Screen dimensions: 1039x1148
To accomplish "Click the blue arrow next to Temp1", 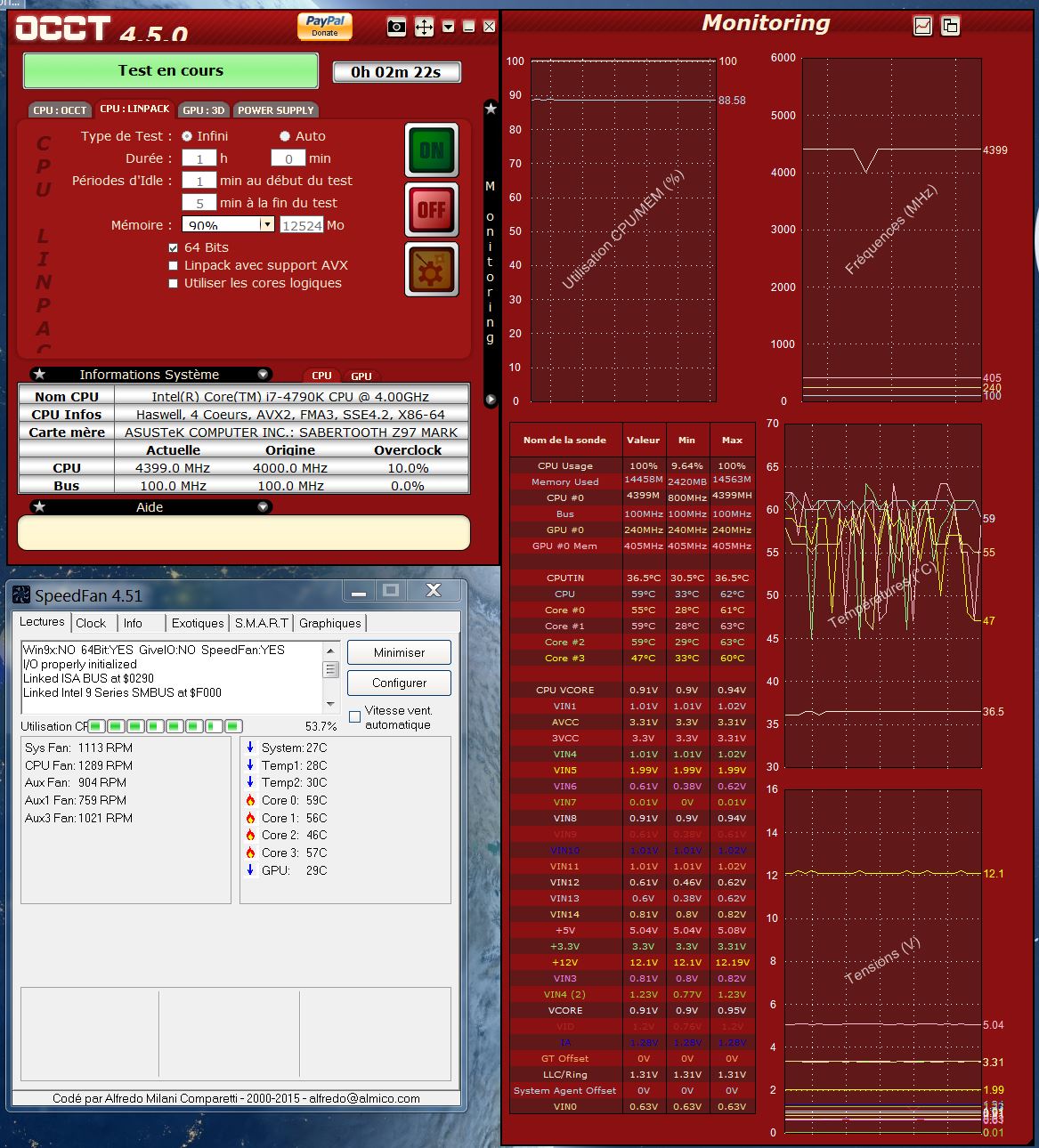I will click(250, 765).
